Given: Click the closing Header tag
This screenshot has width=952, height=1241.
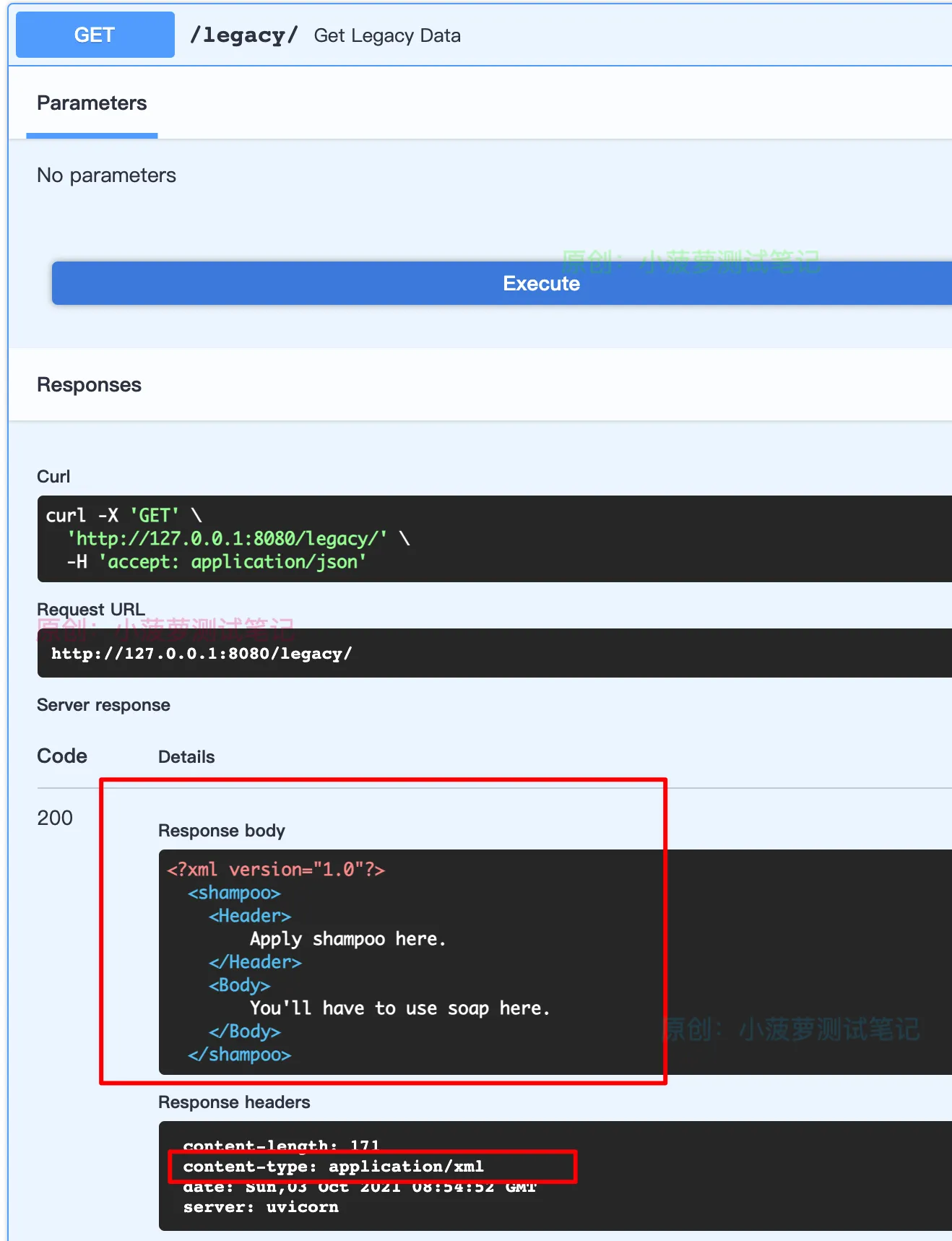Looking at the screenshot, I should point(255,961).
